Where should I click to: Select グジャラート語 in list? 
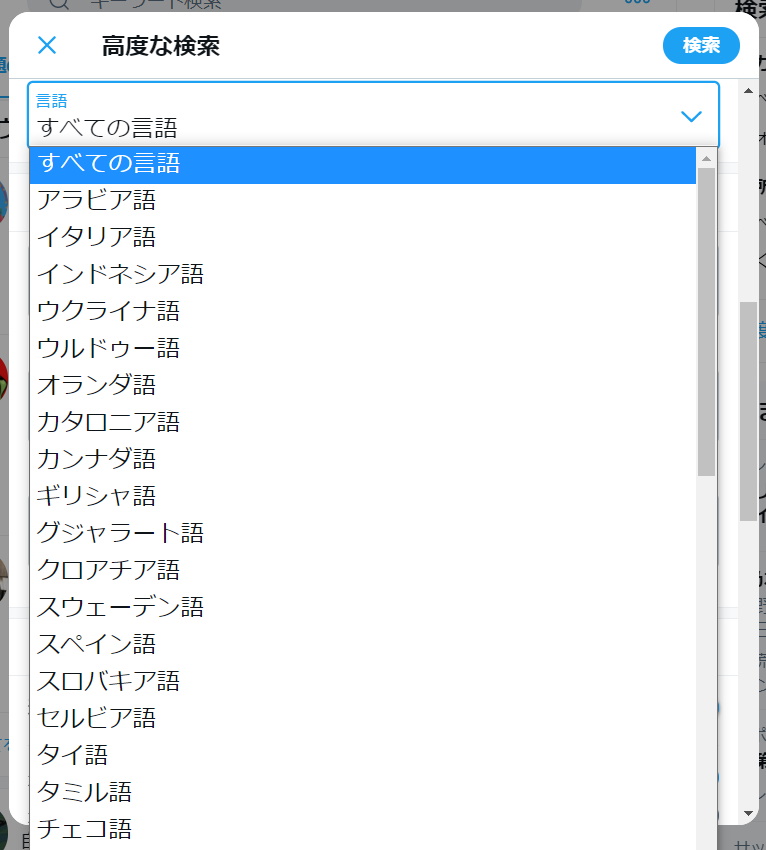click(120, 533)
